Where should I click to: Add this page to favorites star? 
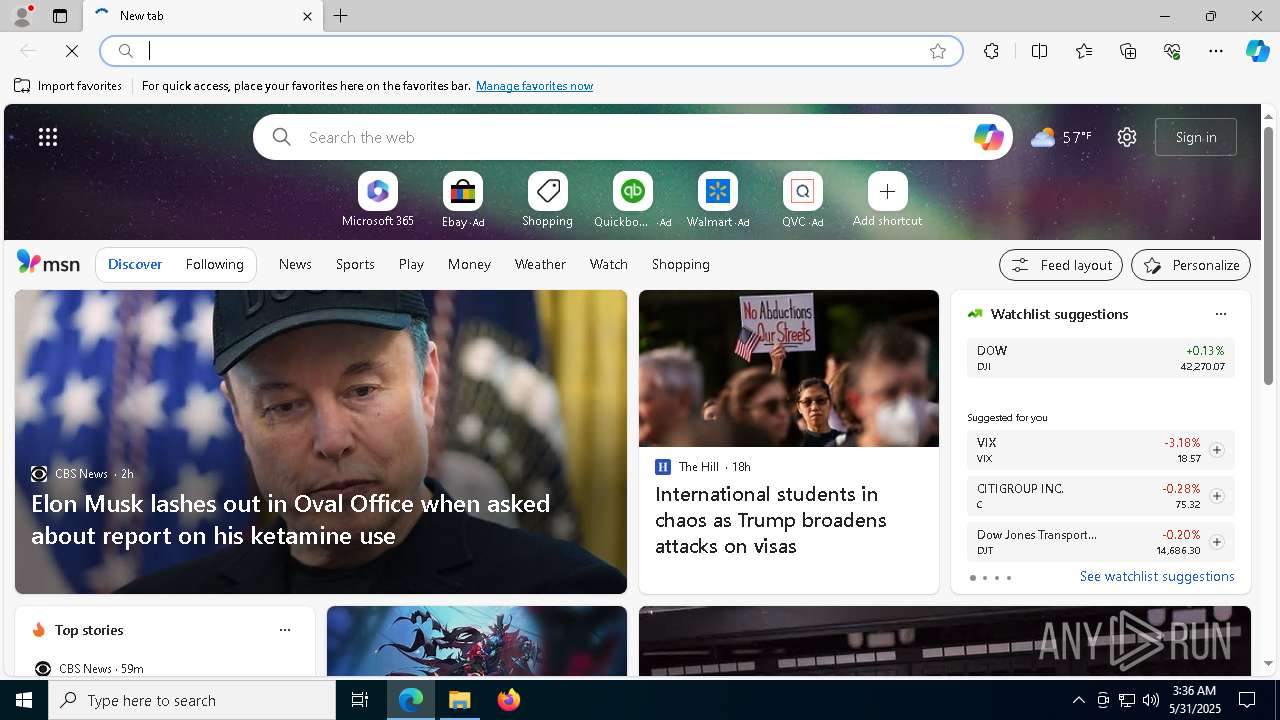(937, 51)
